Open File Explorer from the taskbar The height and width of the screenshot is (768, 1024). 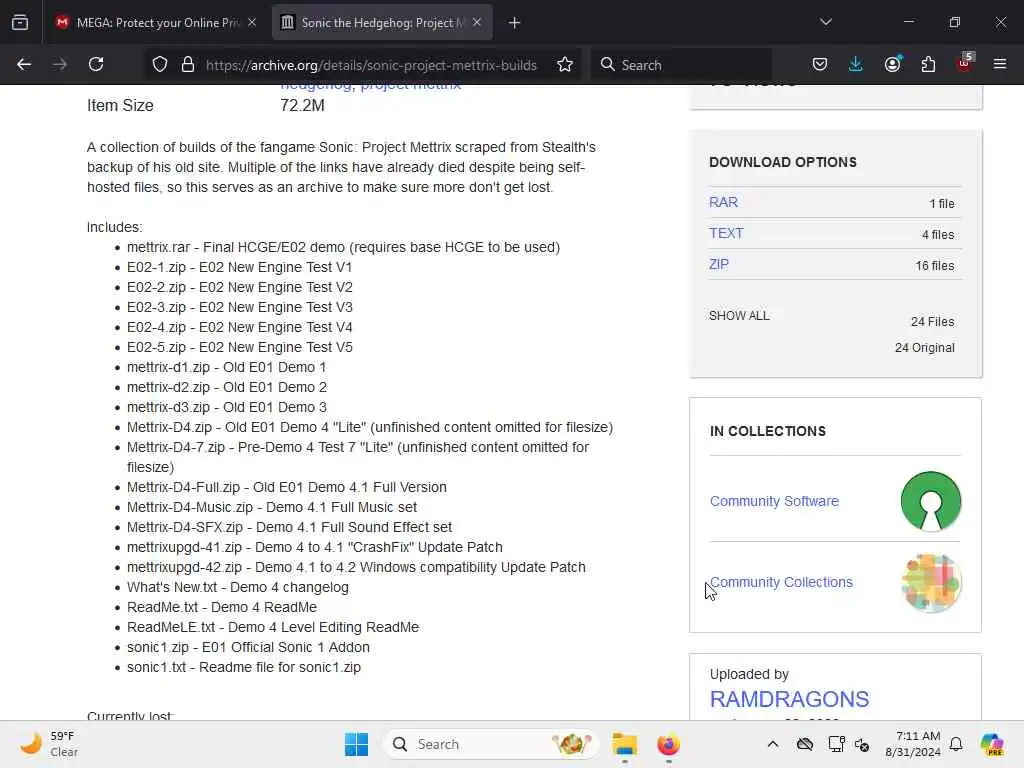click(624, 744)
